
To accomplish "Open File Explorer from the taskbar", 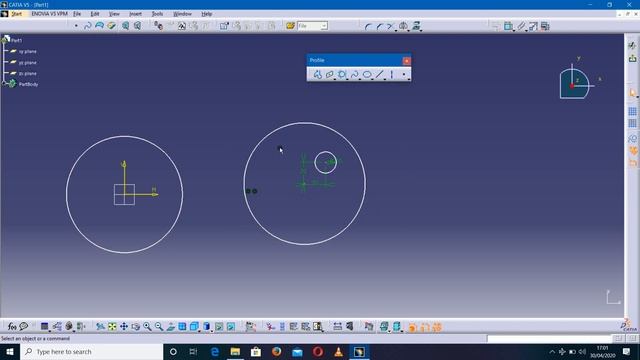I will tap(235, 351).
